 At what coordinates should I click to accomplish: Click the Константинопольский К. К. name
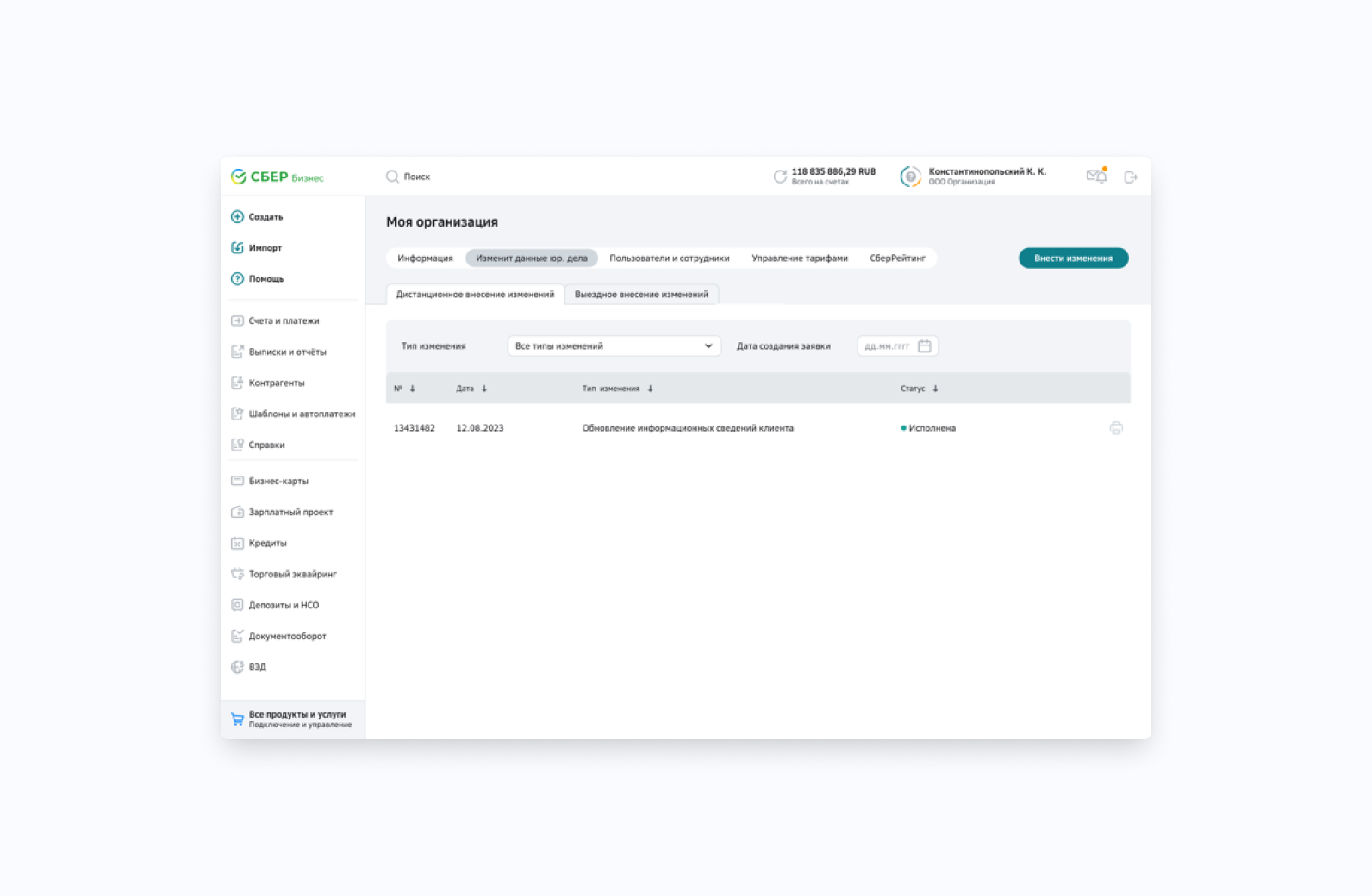[x=987, y=171]
